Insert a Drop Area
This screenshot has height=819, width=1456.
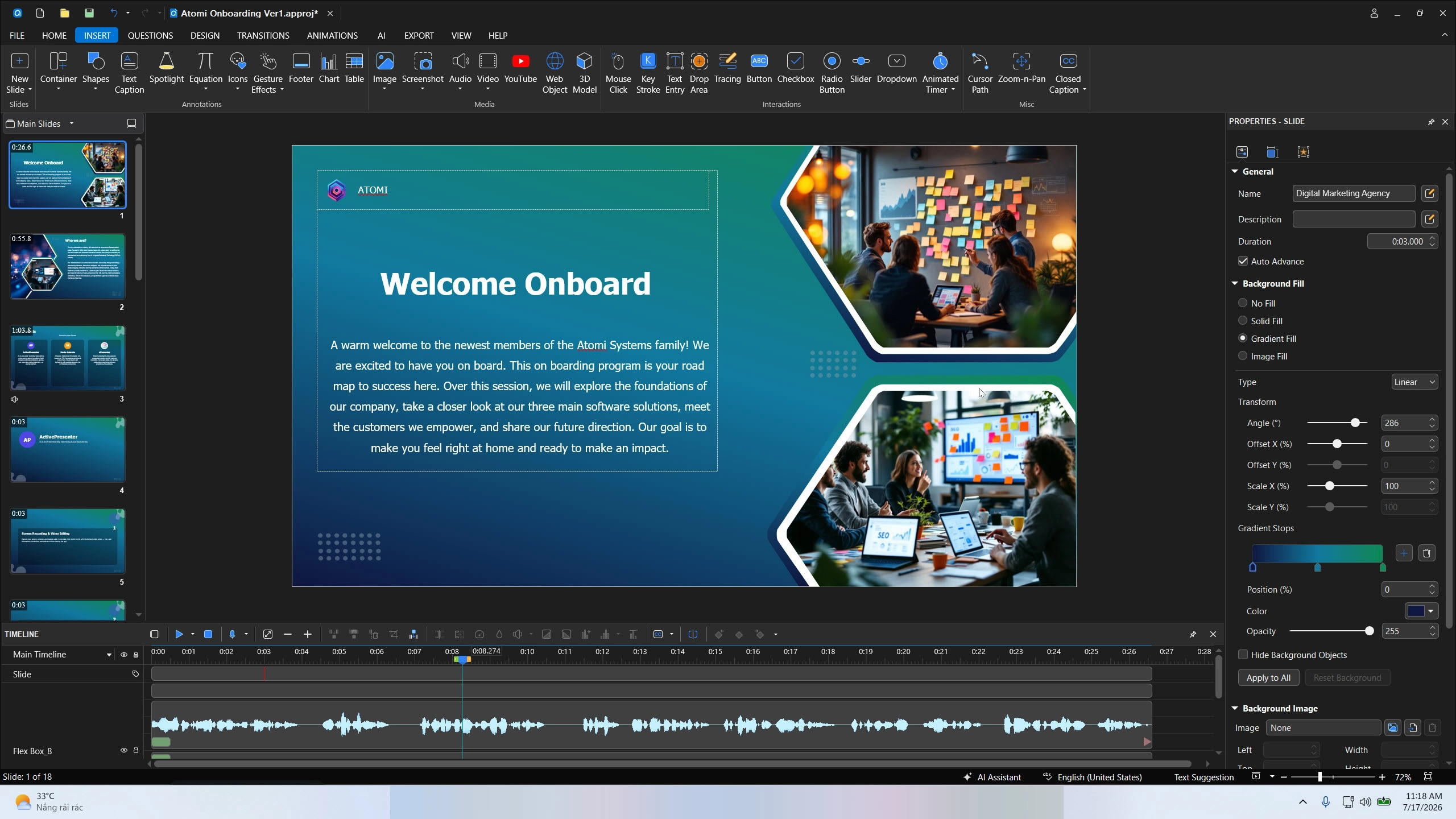[699, 73]
